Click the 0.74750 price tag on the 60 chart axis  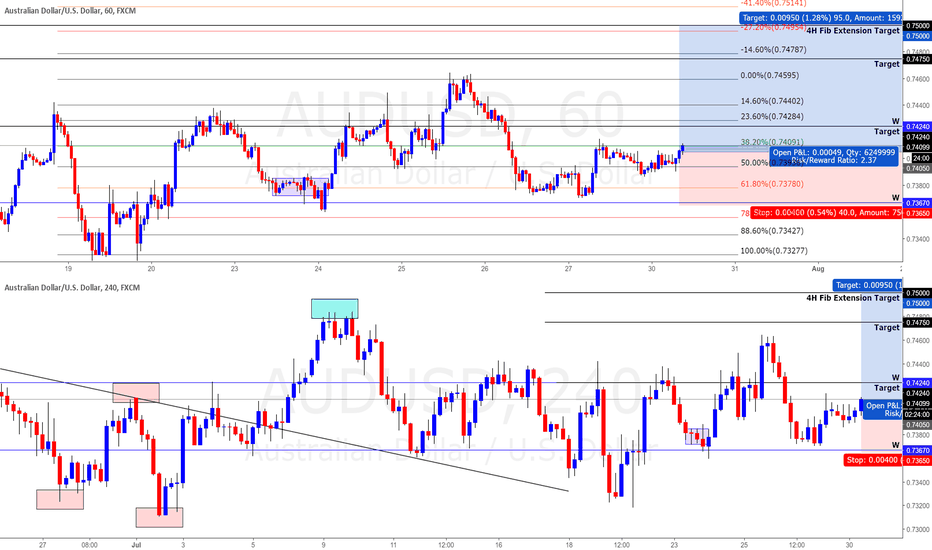click(x=917, y=59)
